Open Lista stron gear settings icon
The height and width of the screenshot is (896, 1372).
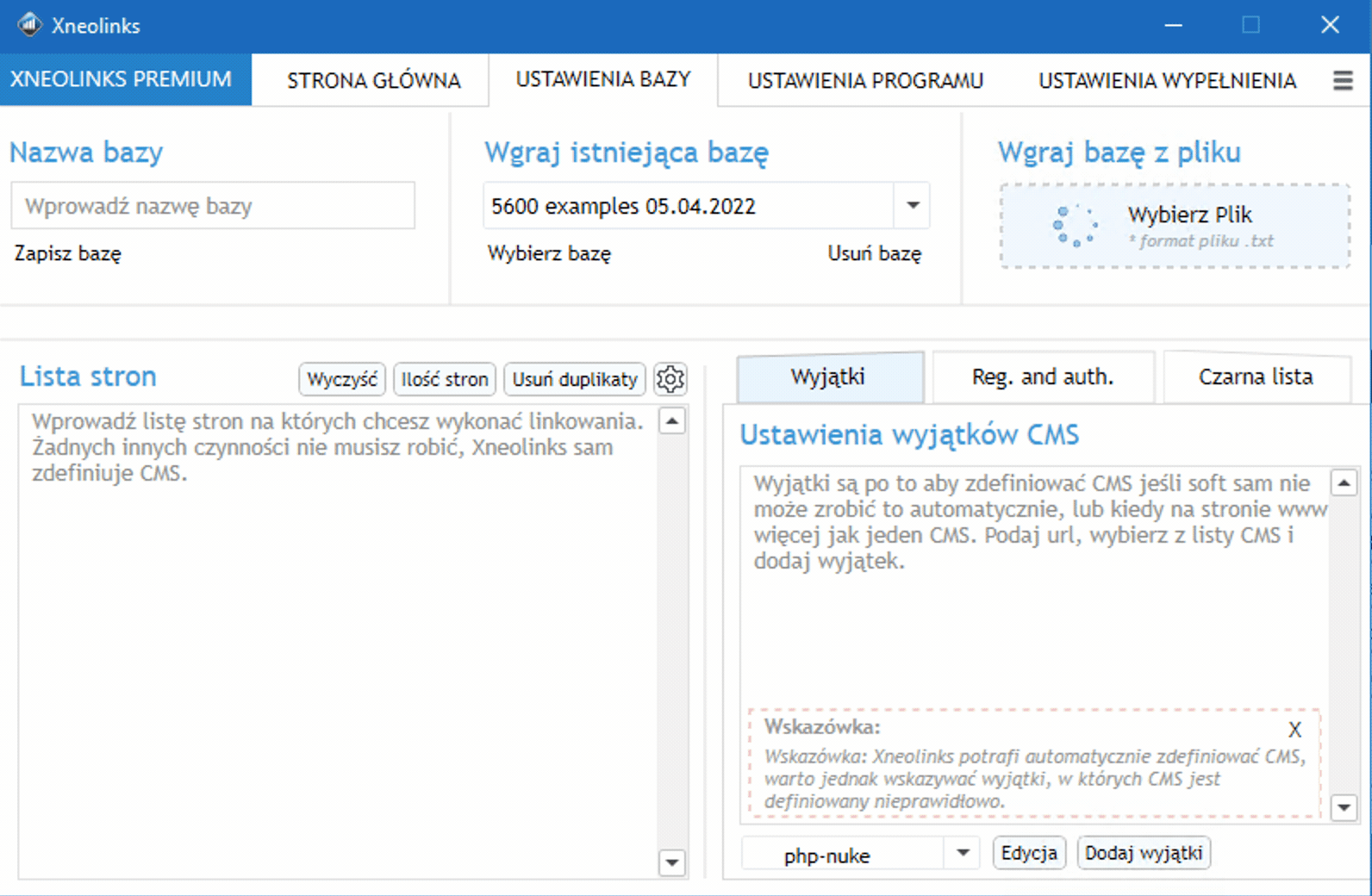[670, 378]
